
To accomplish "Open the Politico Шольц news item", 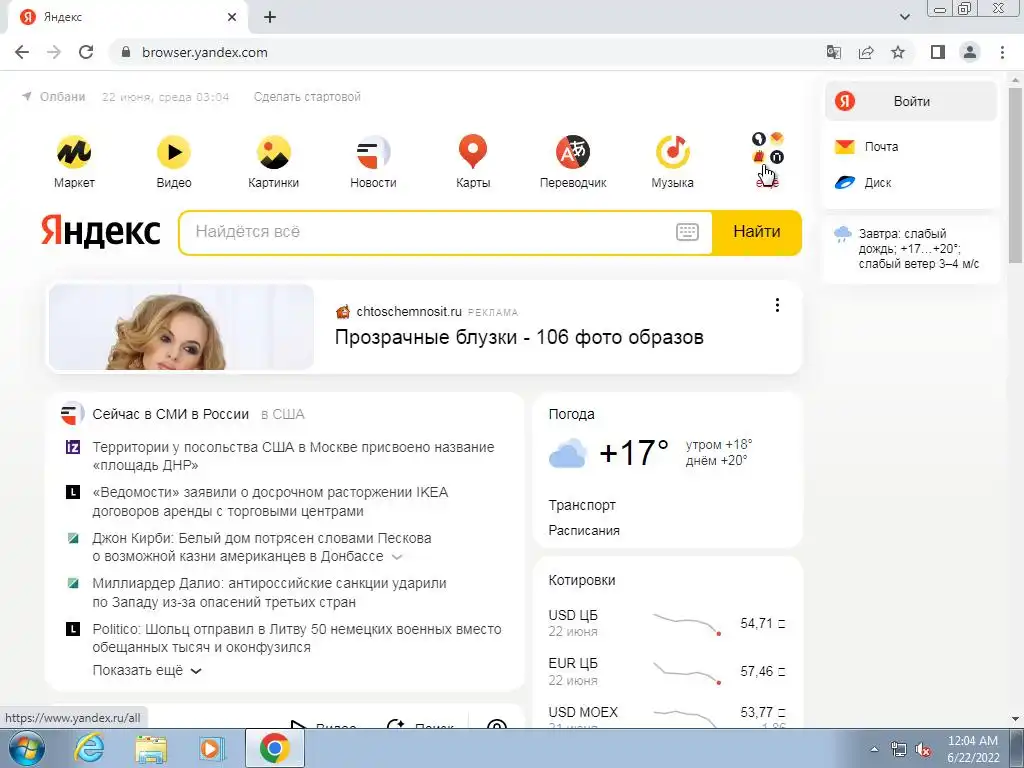I will [296, 638].
